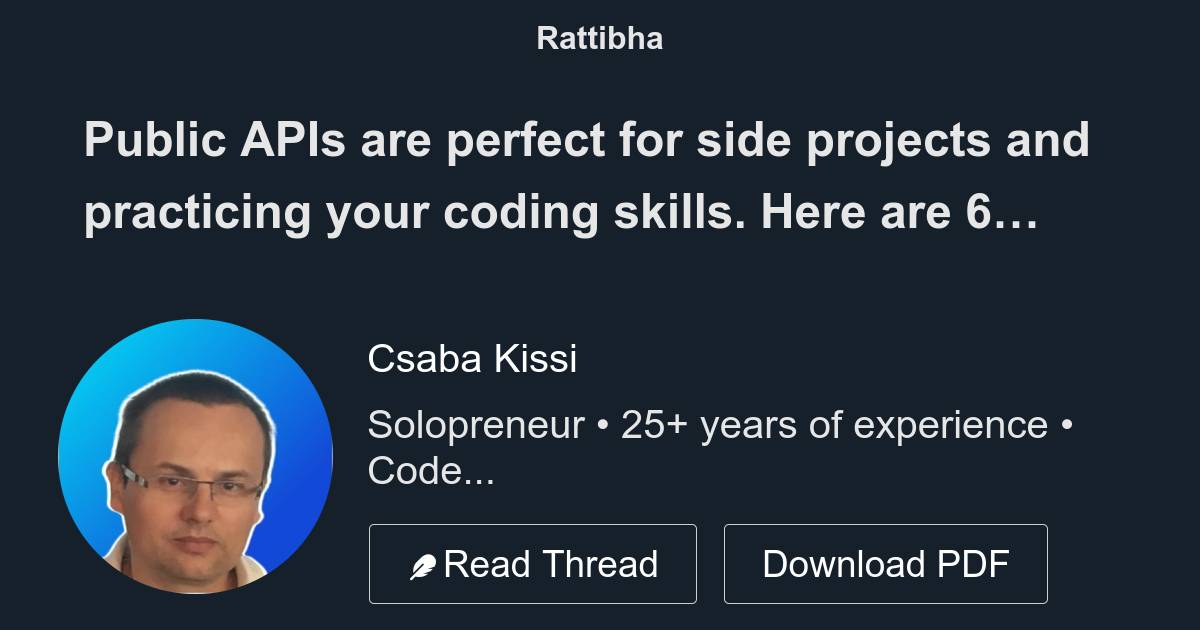Click the Read Thread button
The width and height of the screenshot is (1200, 630).
pyautogui.click(x=533, y=563)
